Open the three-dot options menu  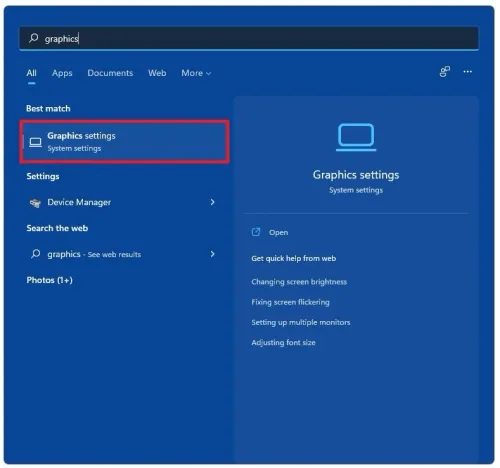point(468,72)
